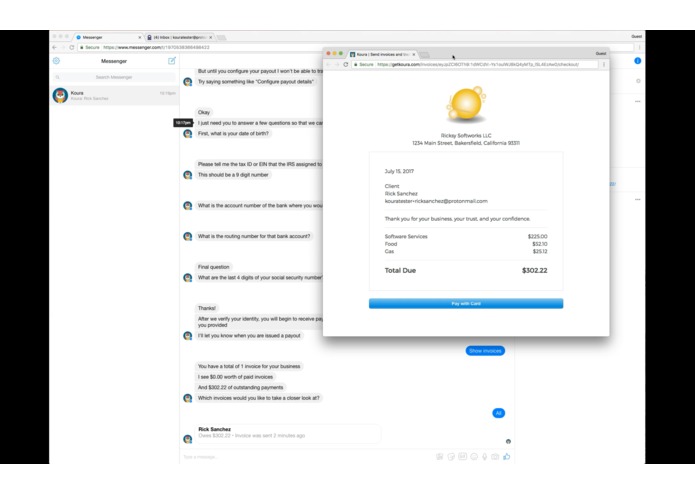Go back in the Messenger window

click(x=55, y=47)
